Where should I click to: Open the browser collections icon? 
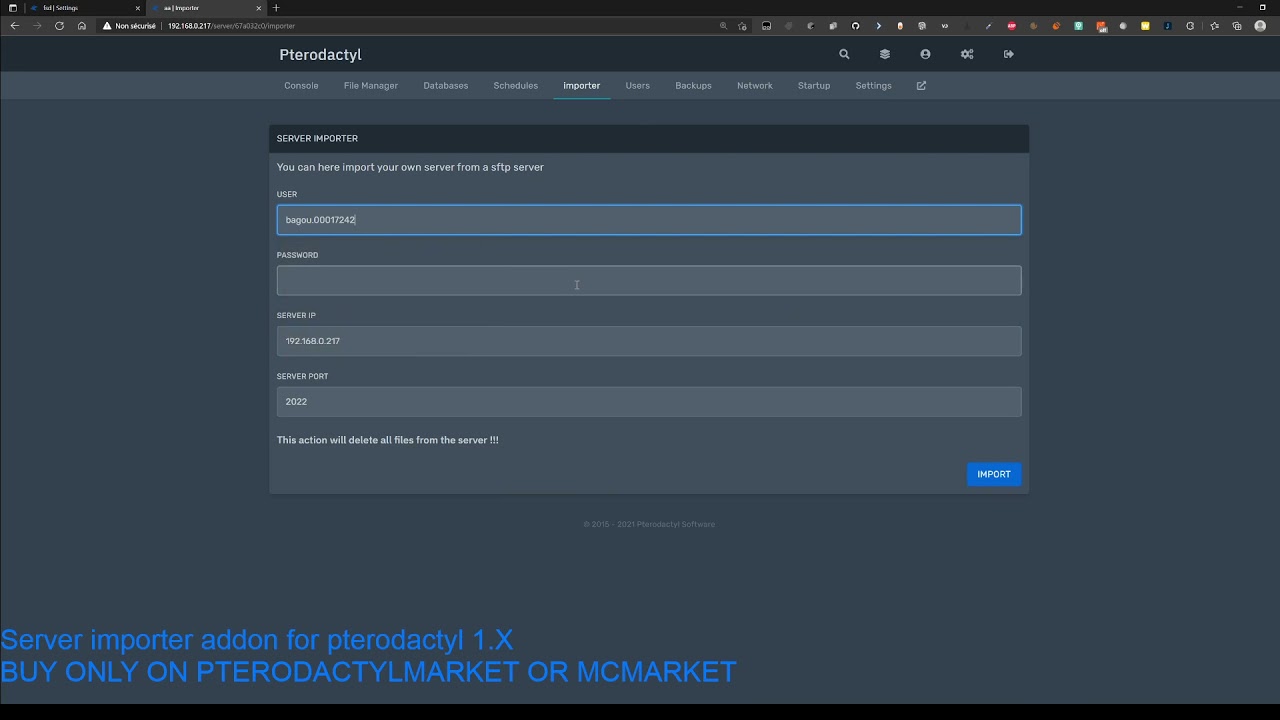(1237, 26)
